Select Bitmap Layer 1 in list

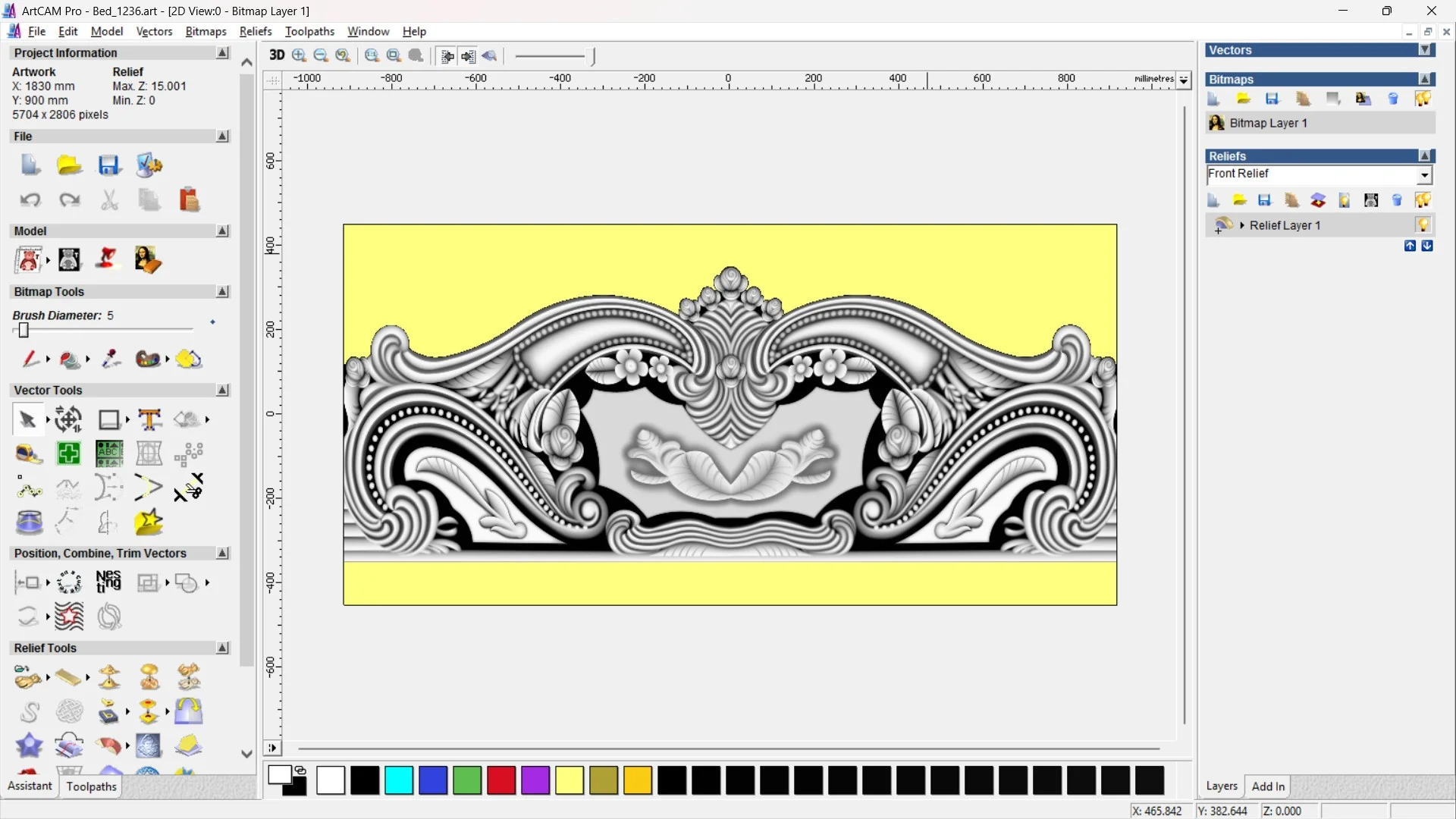[x=1268, y=123]
